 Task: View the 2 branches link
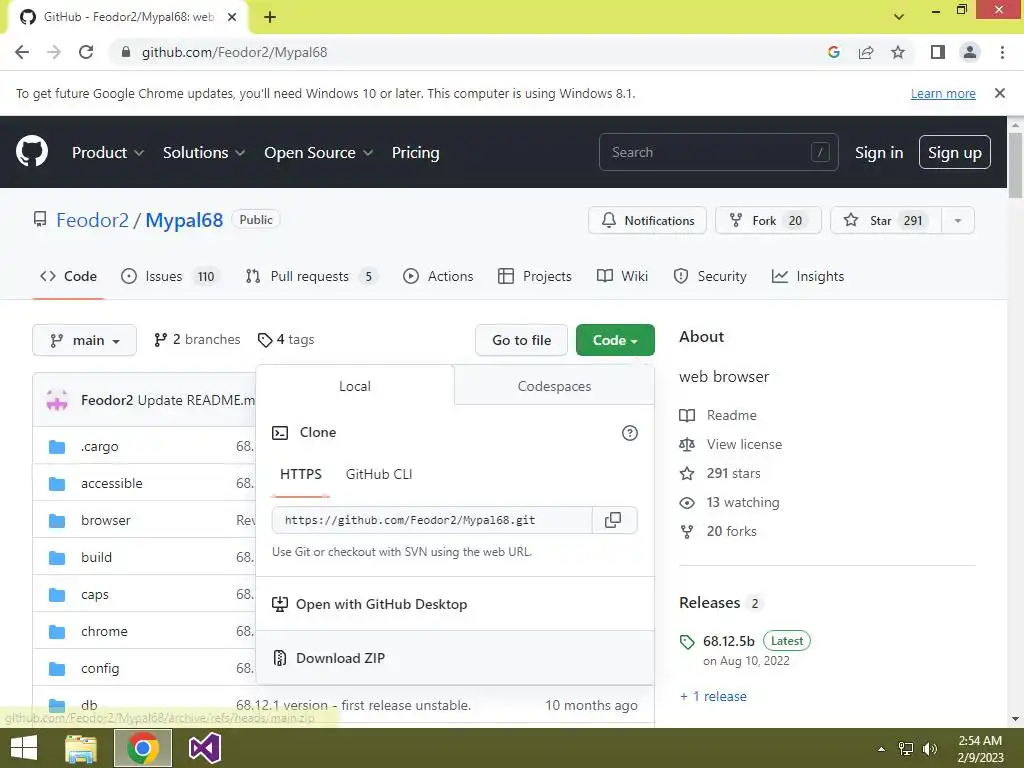[197, 340]
